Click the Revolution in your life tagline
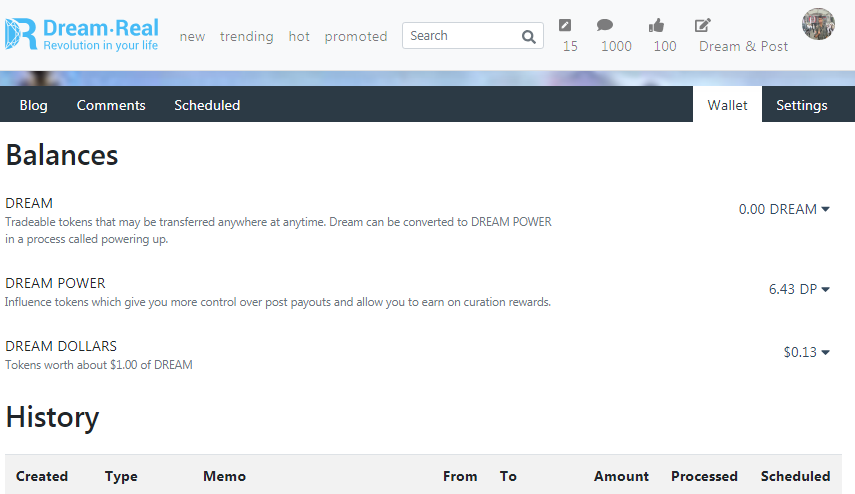Image resolution: width=855 pixels, height=494 pixels. pyautogui.click(x=101, y=45)
